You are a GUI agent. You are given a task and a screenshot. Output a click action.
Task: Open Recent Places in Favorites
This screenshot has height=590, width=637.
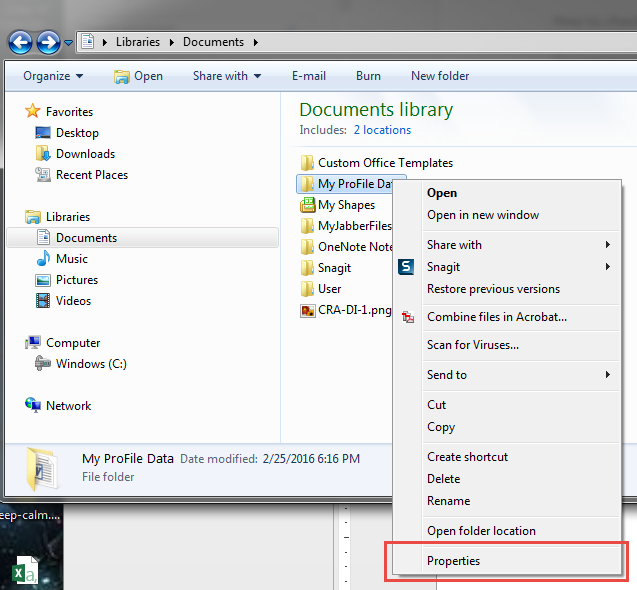(82, 175)
